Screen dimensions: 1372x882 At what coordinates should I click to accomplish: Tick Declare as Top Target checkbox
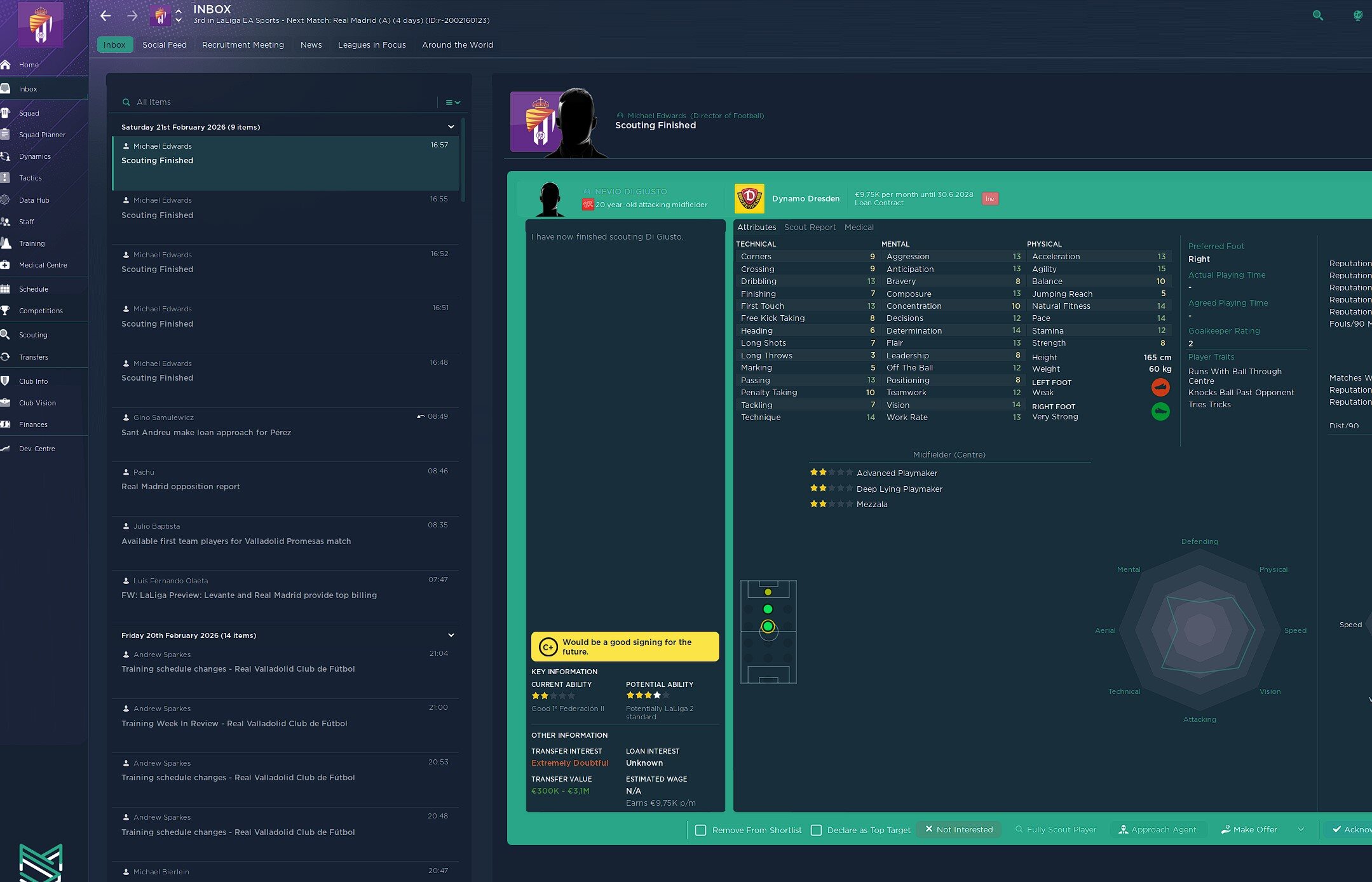pos(817,830)
